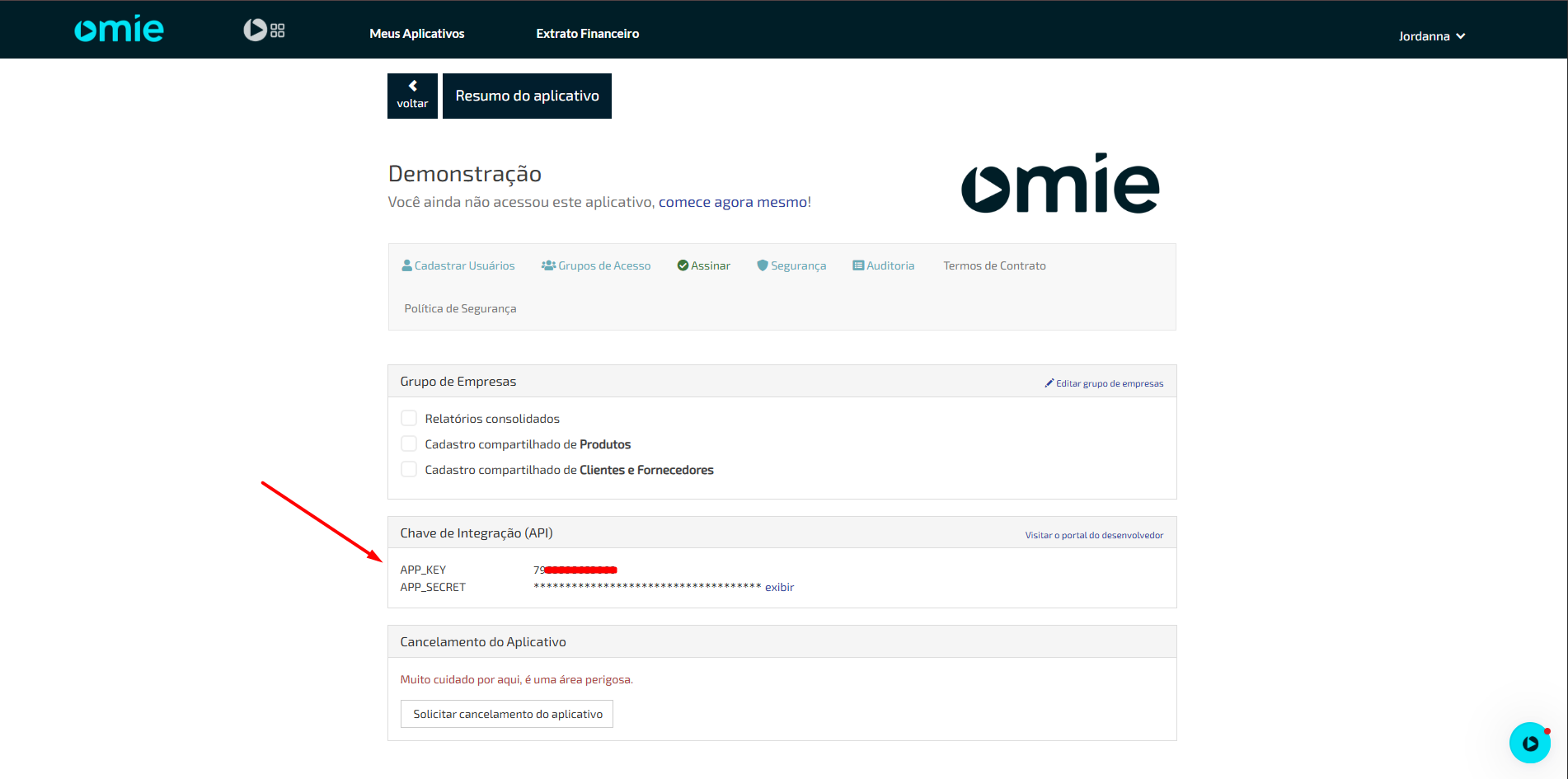The width and height of the screenshot is (1568, 779).
Task: Click the Omie logo in the header
Action: point(120,29)
